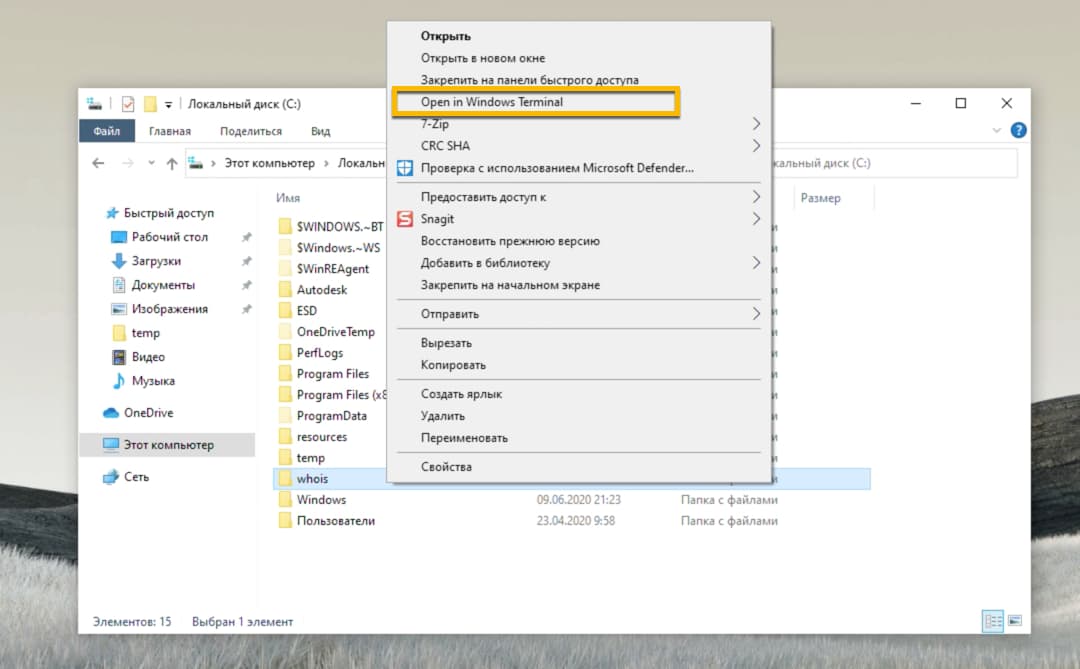Open temp folder in sidebar
Image resolution: width=1080 pixels, height=669 pixels.
pos(136,333)
